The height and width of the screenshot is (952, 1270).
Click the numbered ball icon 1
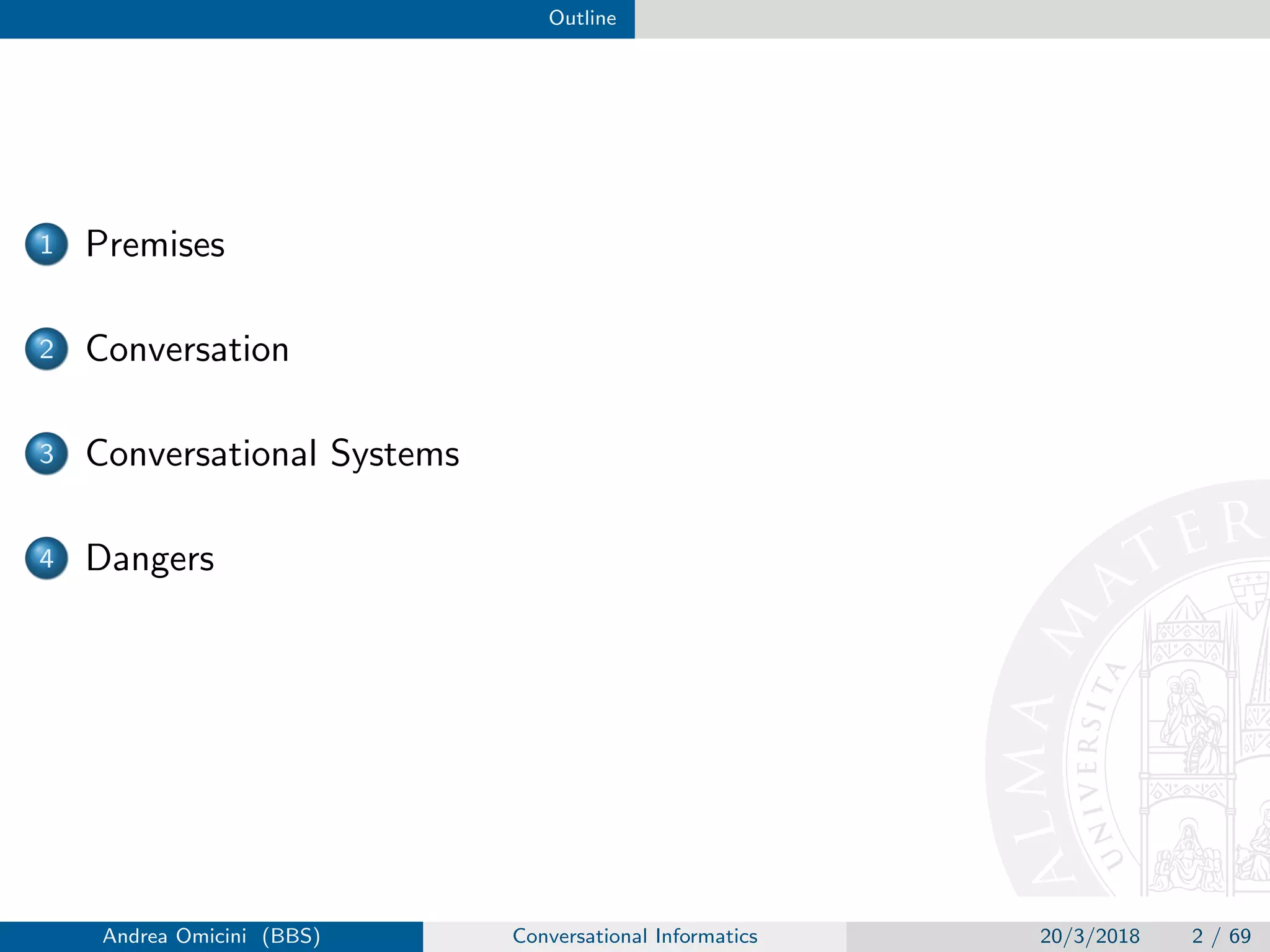pos(47,244)
